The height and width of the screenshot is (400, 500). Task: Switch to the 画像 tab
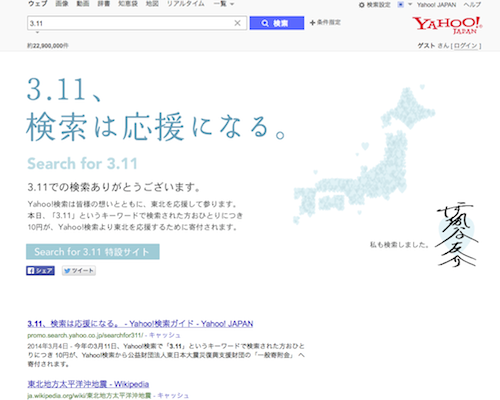pos(62,4)
